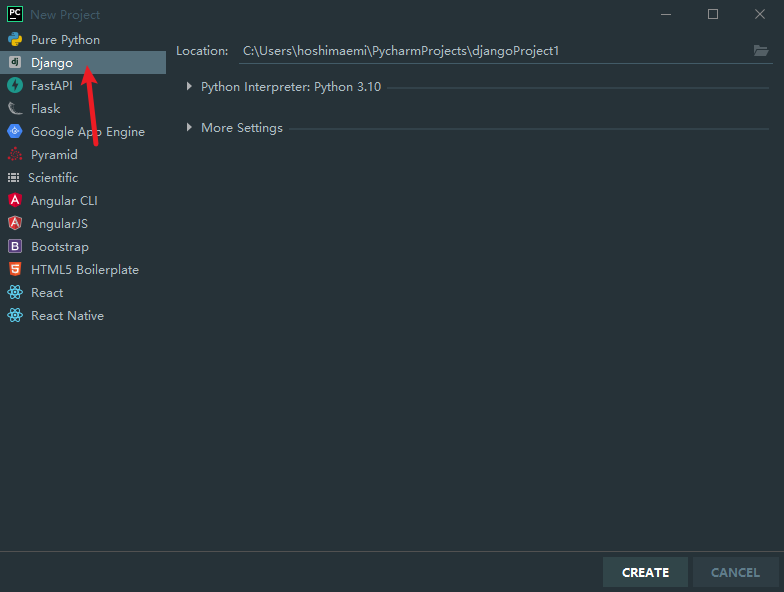Select React Native label in list
Image resolution: width=784 pixels, height=592 pixels.
tap(68, 316)
